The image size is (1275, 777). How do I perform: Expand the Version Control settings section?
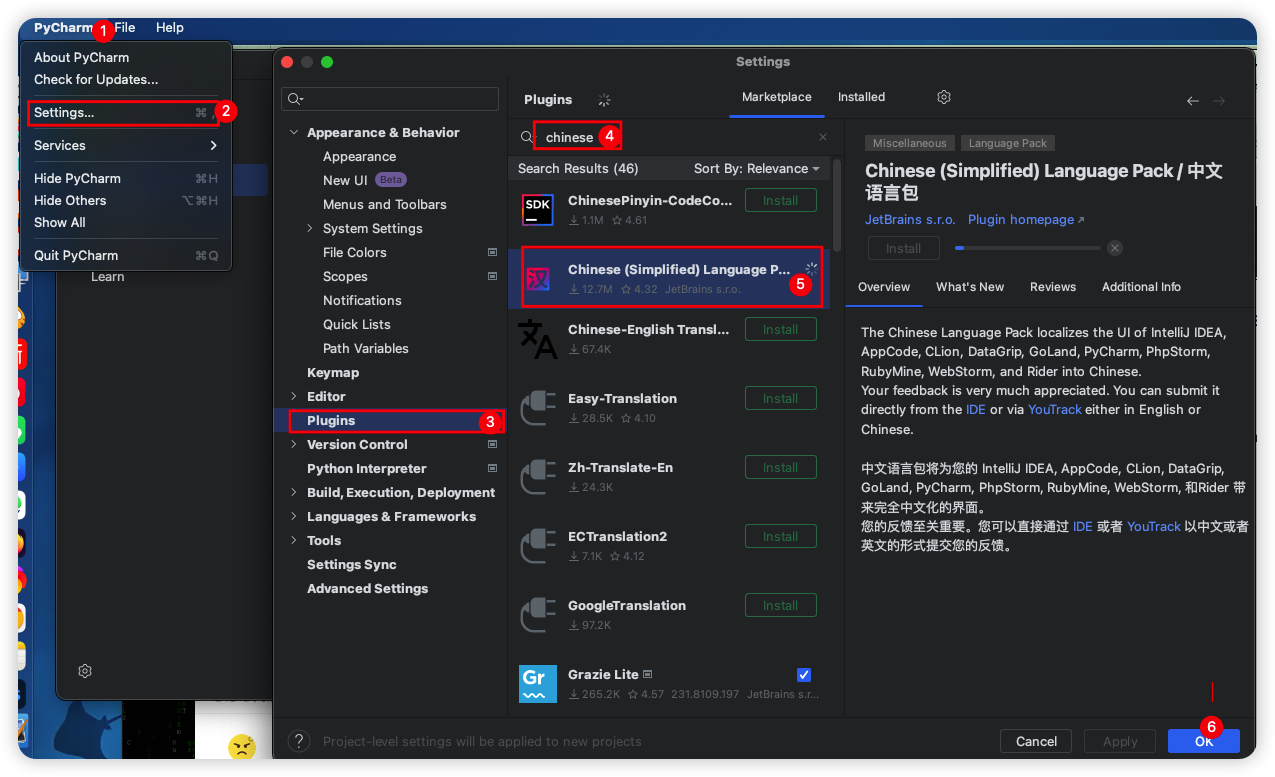(294, 445)
